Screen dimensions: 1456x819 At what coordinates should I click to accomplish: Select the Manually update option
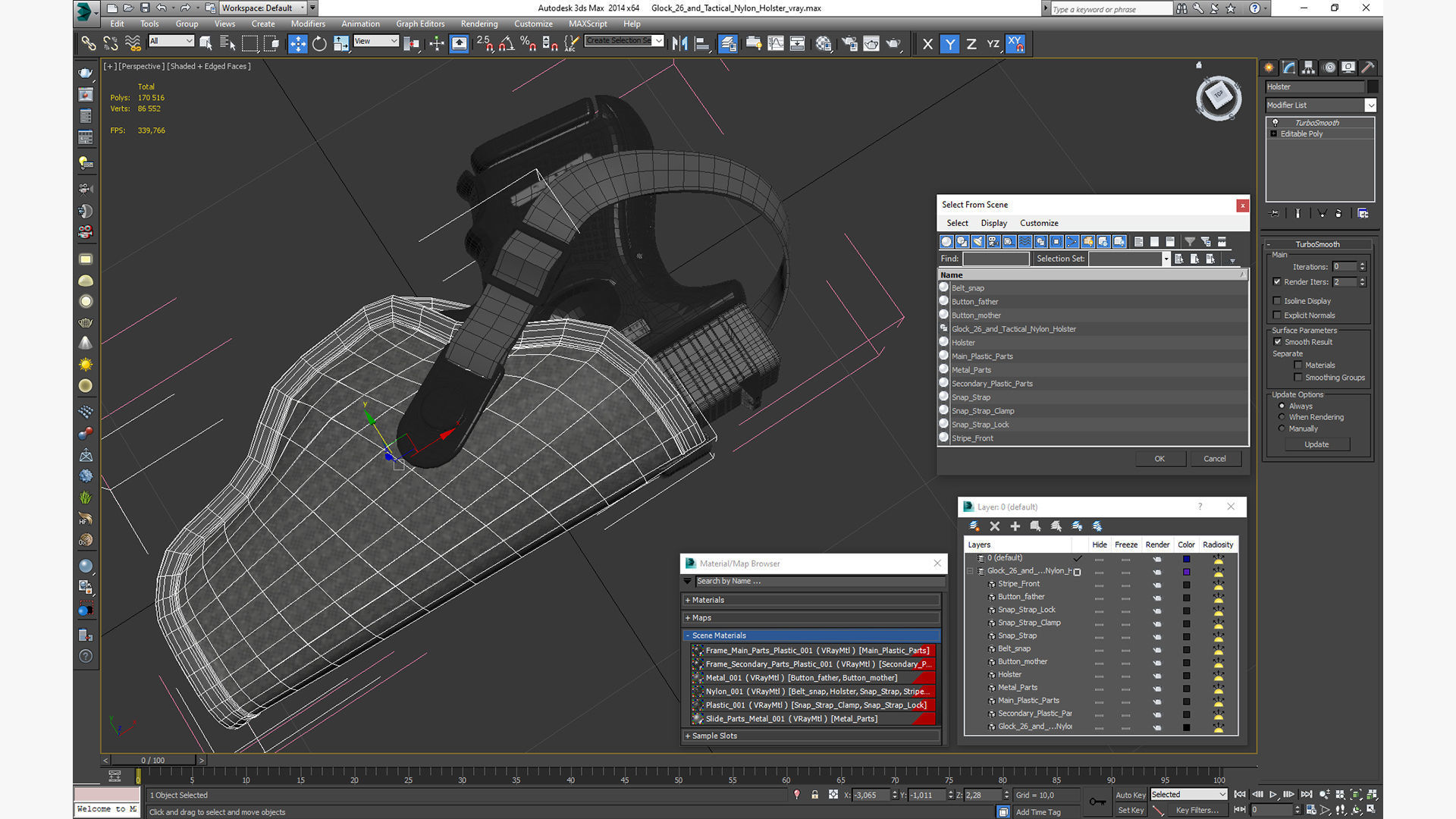point(1282,428)
